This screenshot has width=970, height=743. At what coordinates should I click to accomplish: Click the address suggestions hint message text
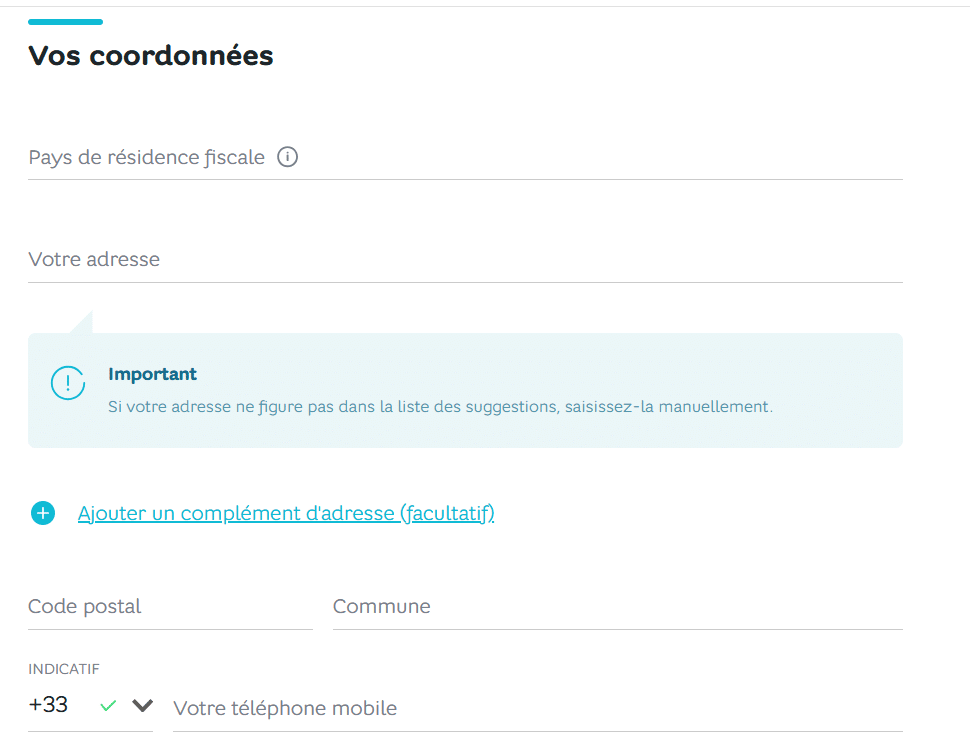pos(440,408)
